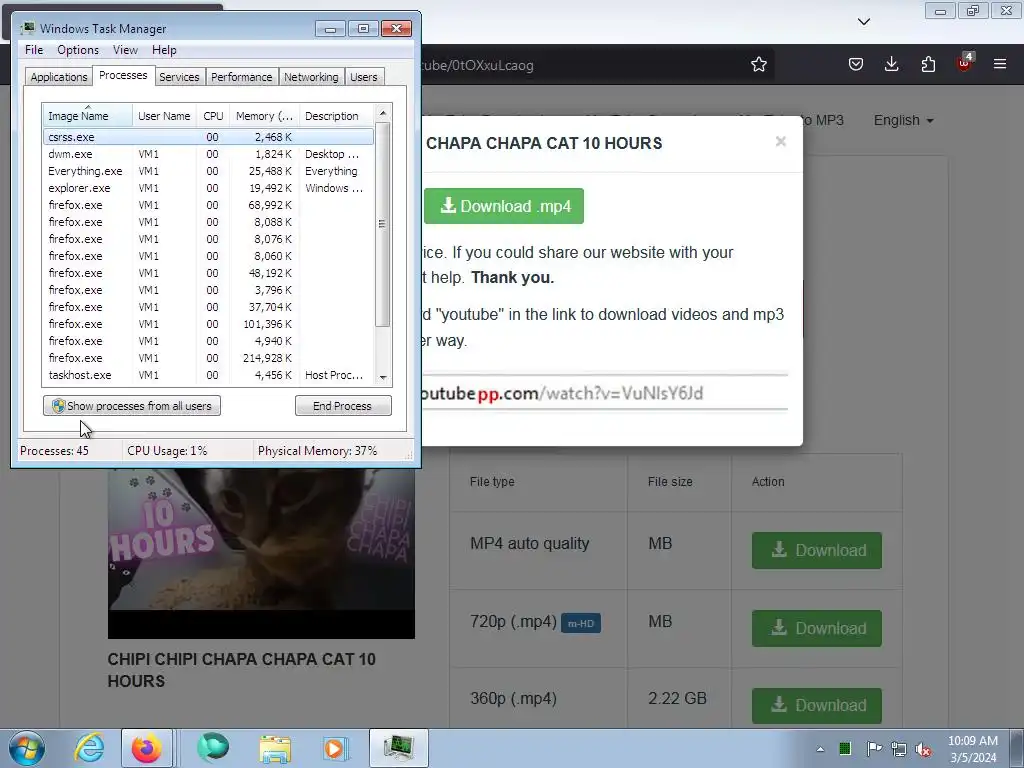Switch to Services tab
The height and width of the screenshot is (768, 1024).
[x=179, y=77]
